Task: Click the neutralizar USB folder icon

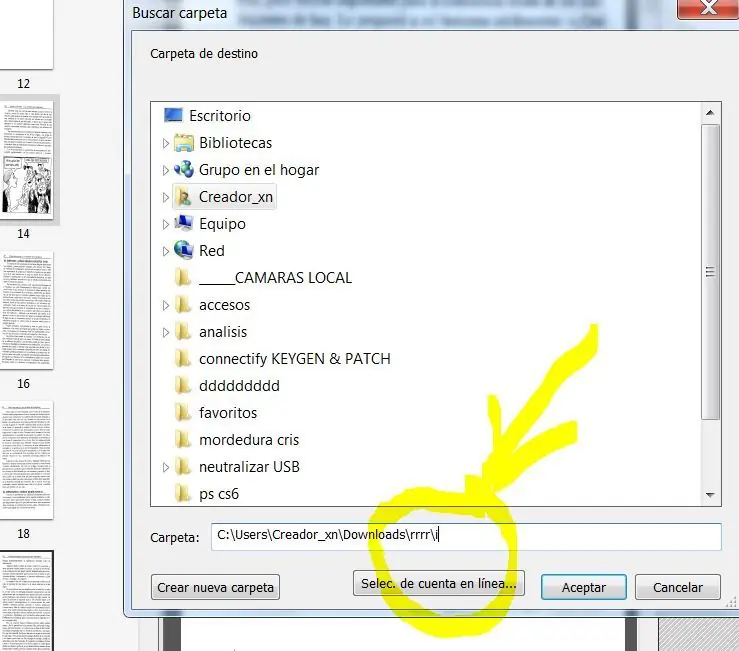Action: click(x=182, y=467)
